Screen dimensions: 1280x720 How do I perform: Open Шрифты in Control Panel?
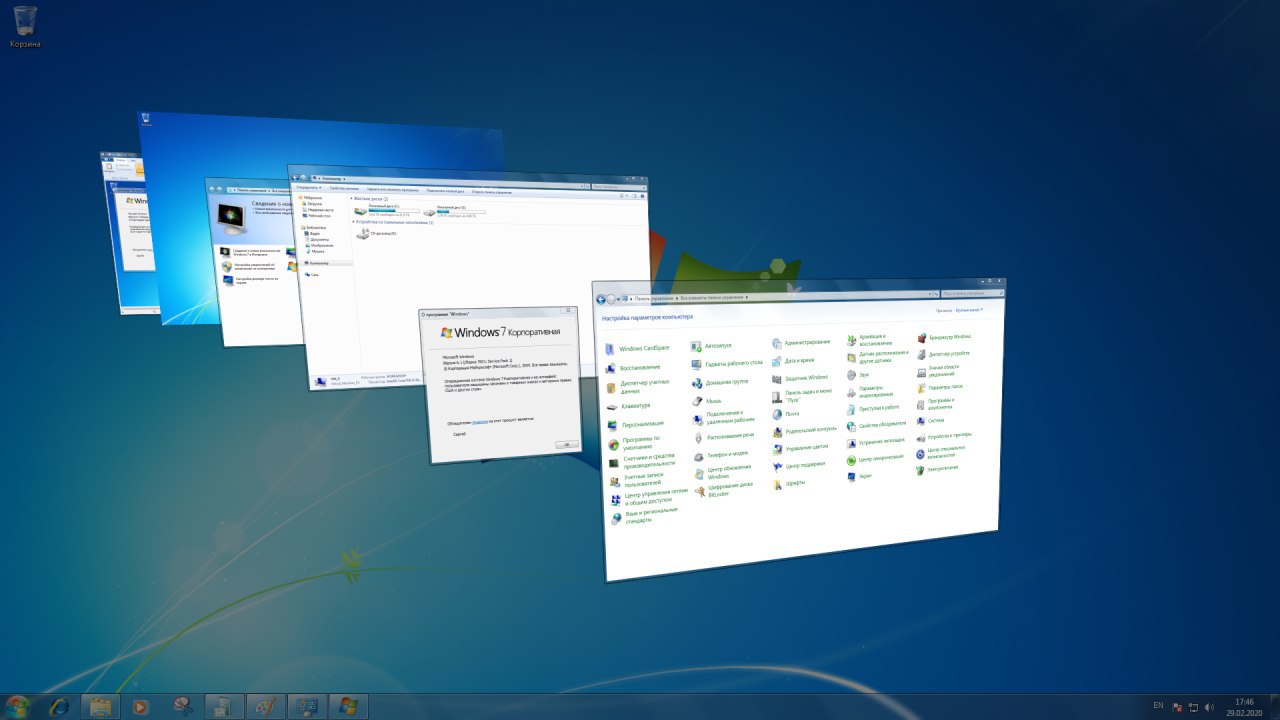[x=789, y=484]
